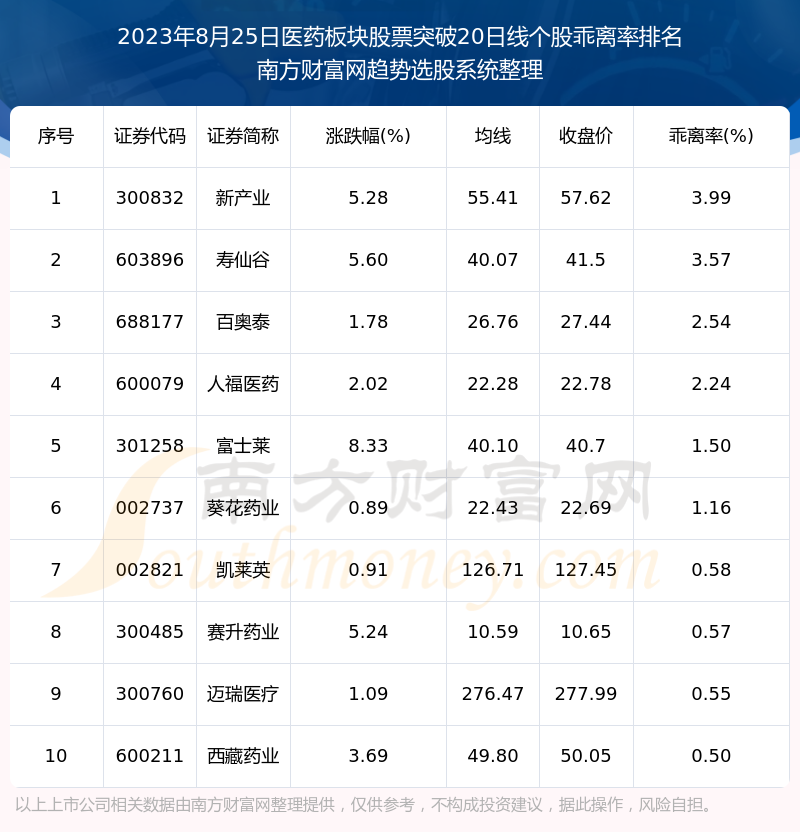Select stock code 002821
The width and height of the screenshot is (800, 832).
tap(150, 570)
